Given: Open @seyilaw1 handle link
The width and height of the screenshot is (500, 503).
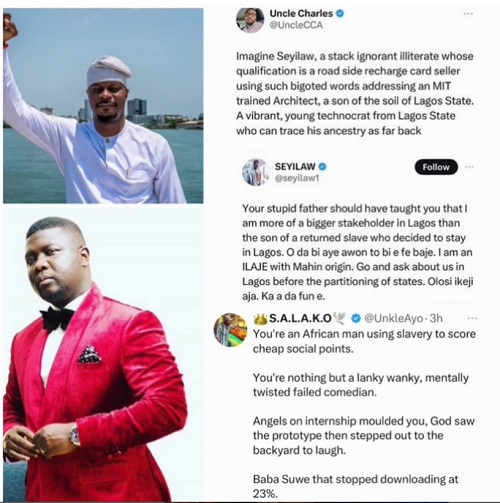Looking at the screenshot, I should coord(297,178).
